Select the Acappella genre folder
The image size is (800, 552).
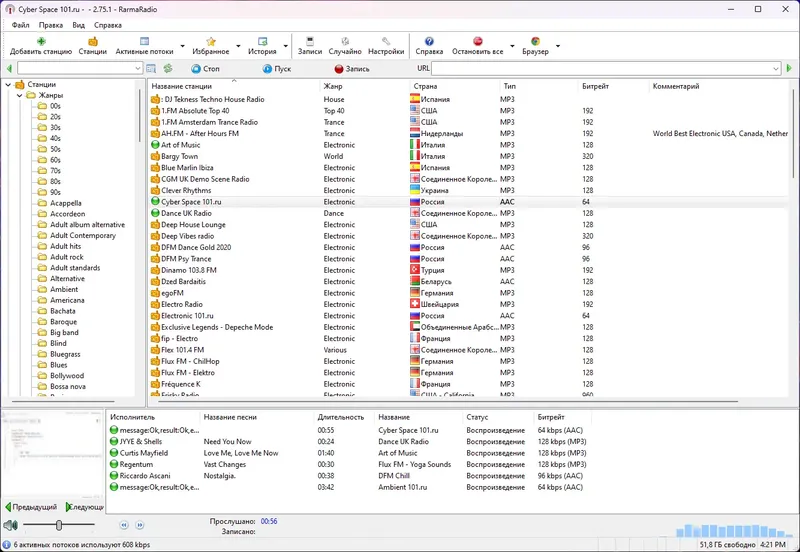(x=65, y=203)
